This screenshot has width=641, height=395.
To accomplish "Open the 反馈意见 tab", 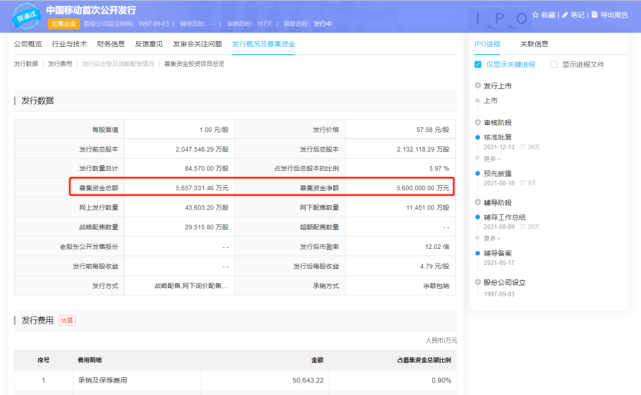I will [x=149, y=44].
